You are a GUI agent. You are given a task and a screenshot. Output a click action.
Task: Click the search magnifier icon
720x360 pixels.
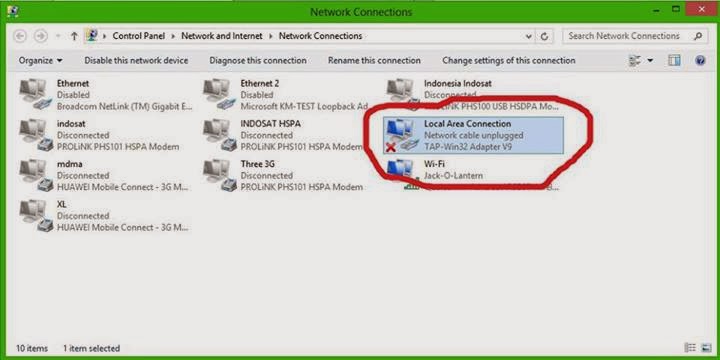coord(698,36)
